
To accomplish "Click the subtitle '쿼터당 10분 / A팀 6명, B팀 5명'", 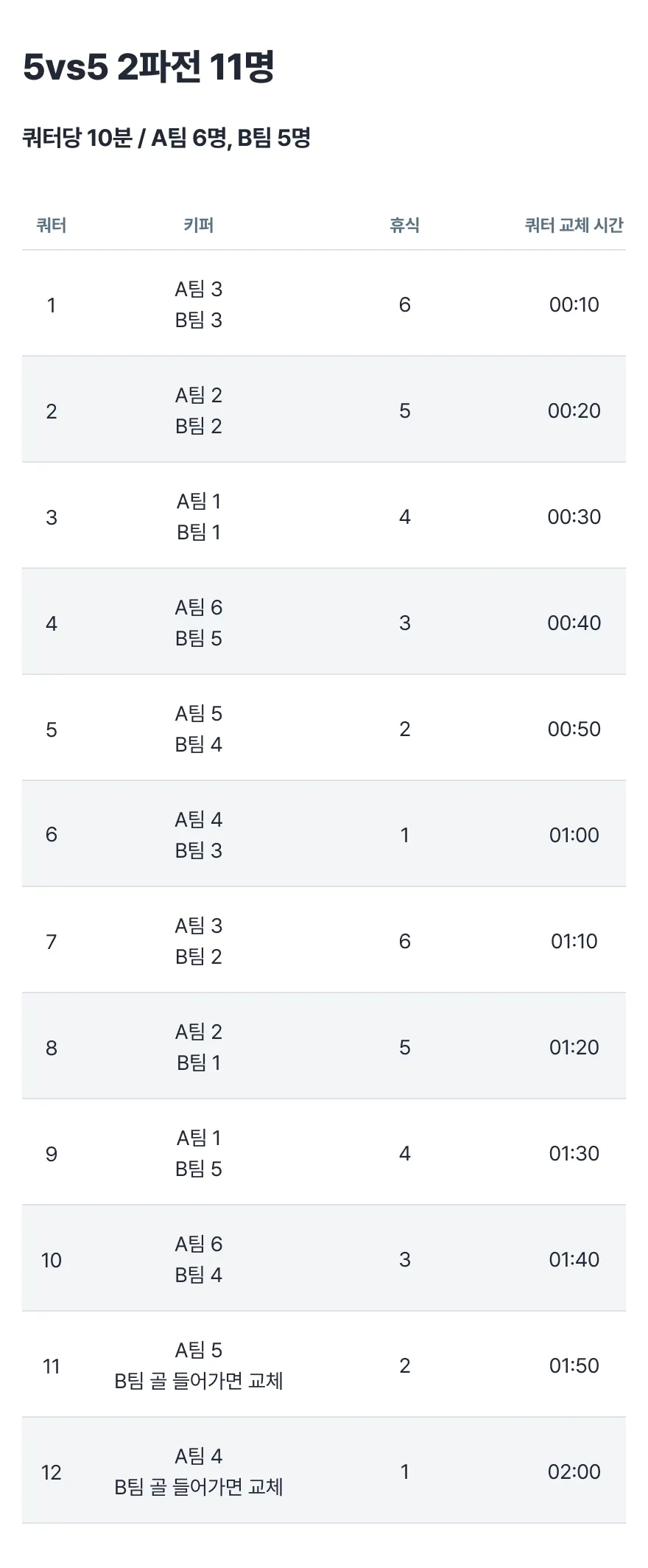I will click(x=166, y=137).
